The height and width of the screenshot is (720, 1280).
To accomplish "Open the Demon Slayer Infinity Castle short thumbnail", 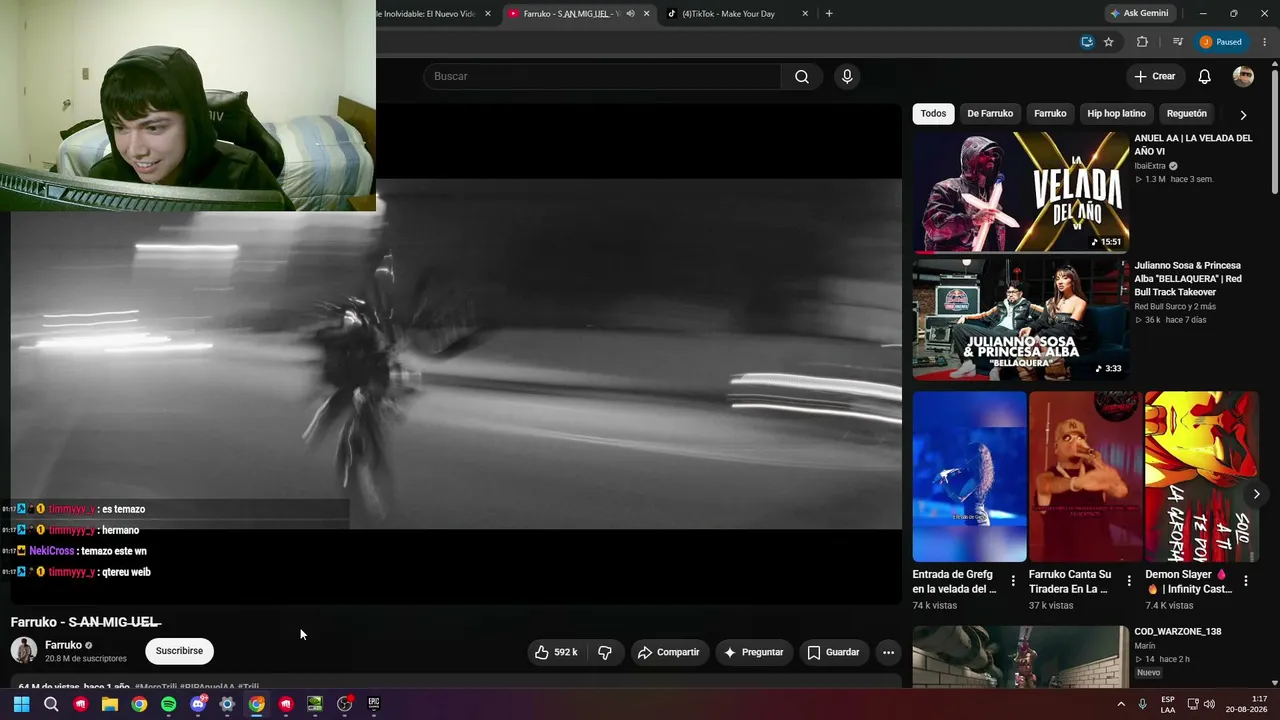I will click(x=1201, y=476).
